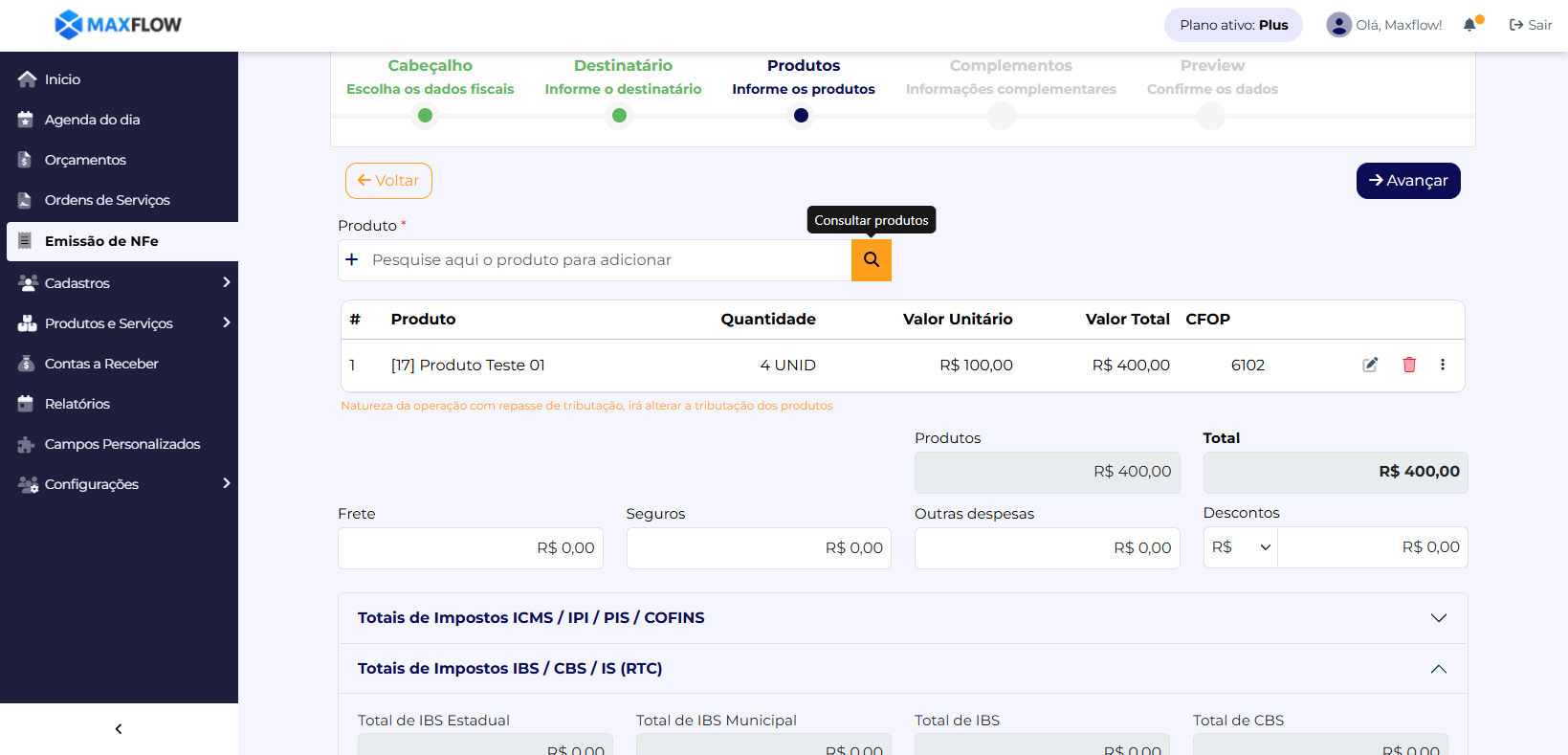1568x755 pixels.
Task: Select the Produtos step
Action: coord(804,77)
